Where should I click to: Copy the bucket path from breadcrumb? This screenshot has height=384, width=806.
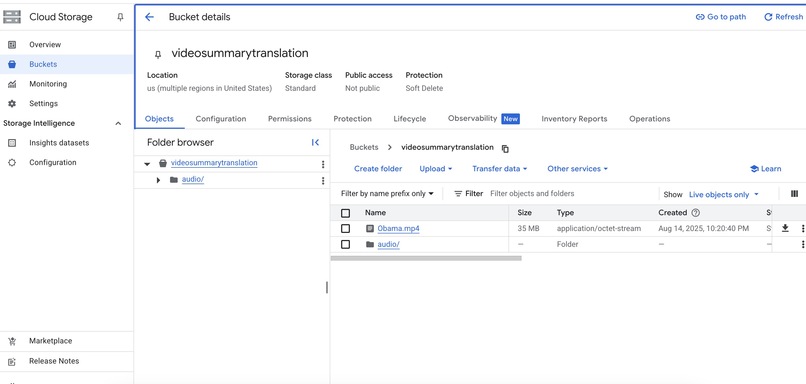click(x=505, y=149)
